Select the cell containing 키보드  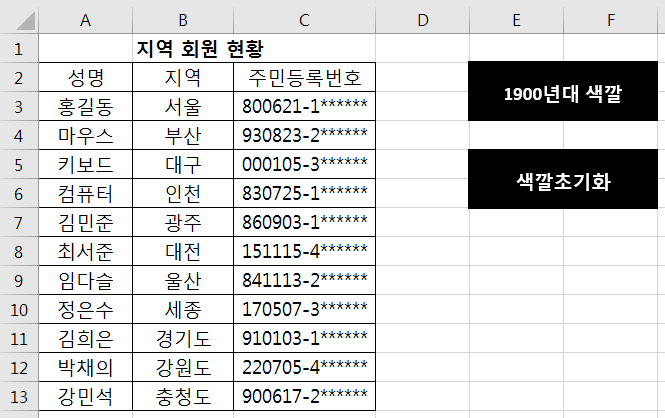86,164
